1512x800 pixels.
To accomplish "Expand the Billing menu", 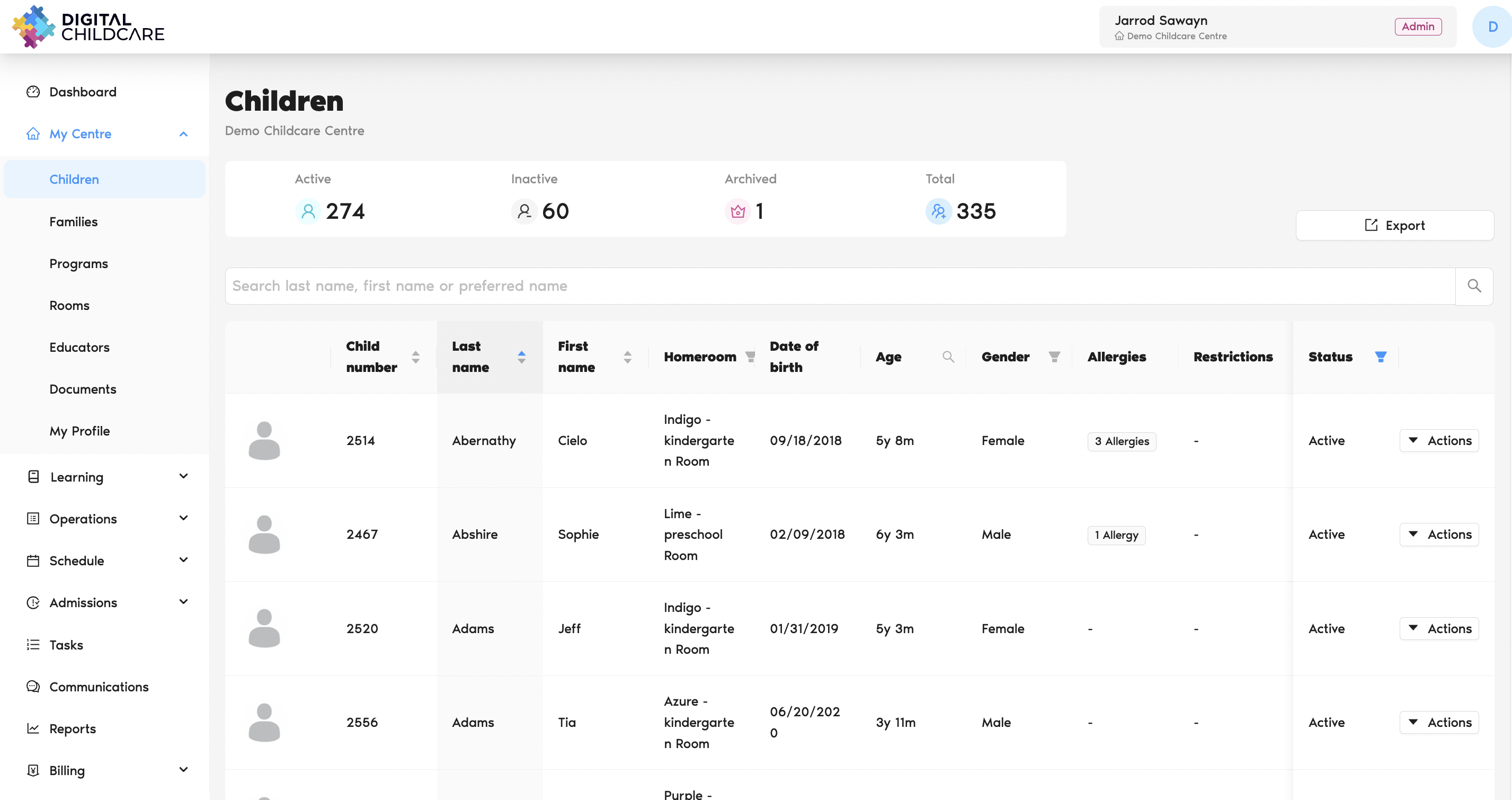I will point(183,769).
